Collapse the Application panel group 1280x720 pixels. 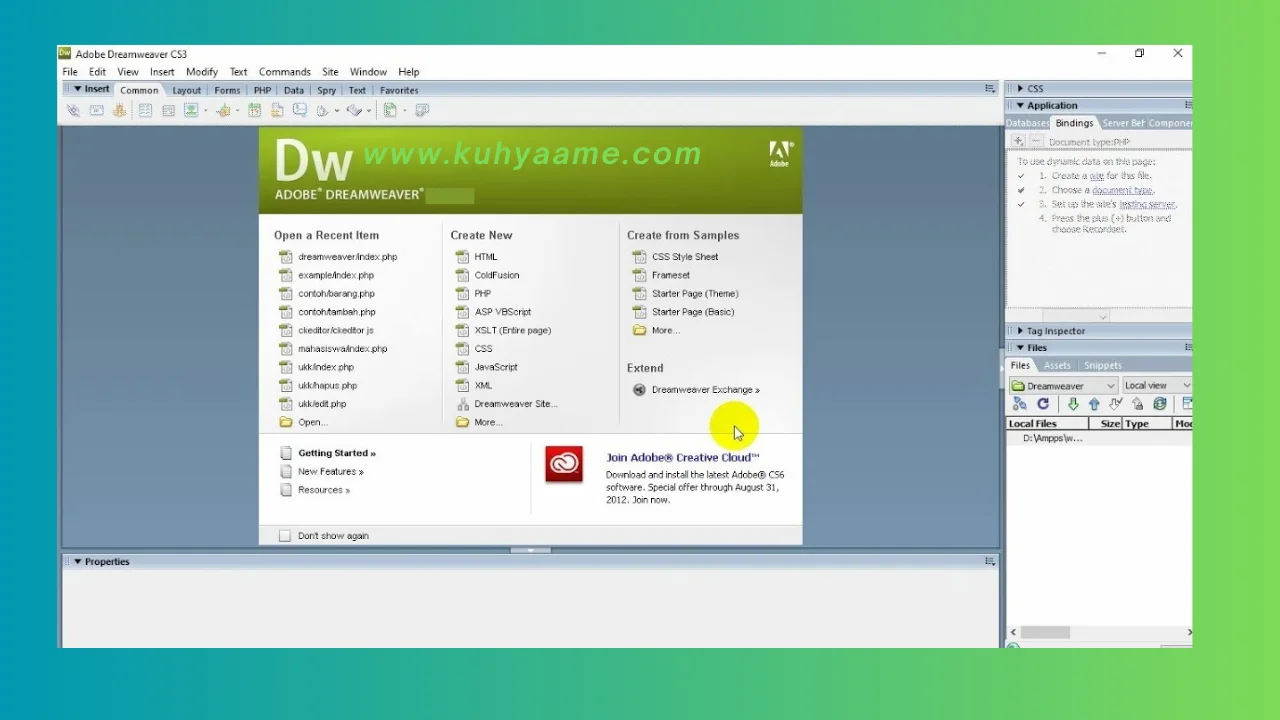pos(1020,105)
